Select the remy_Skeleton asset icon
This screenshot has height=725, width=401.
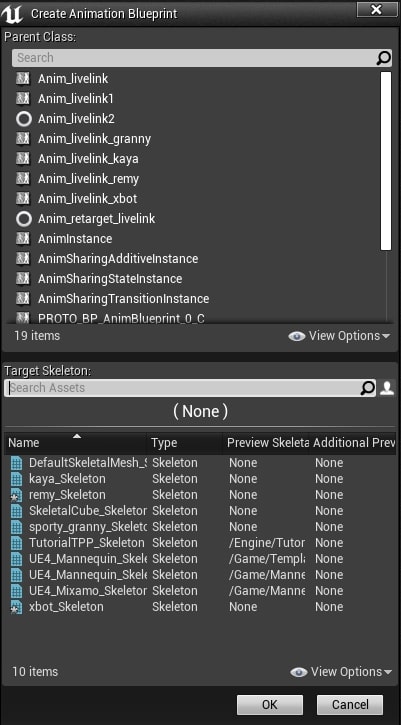(x=17, y=495)
